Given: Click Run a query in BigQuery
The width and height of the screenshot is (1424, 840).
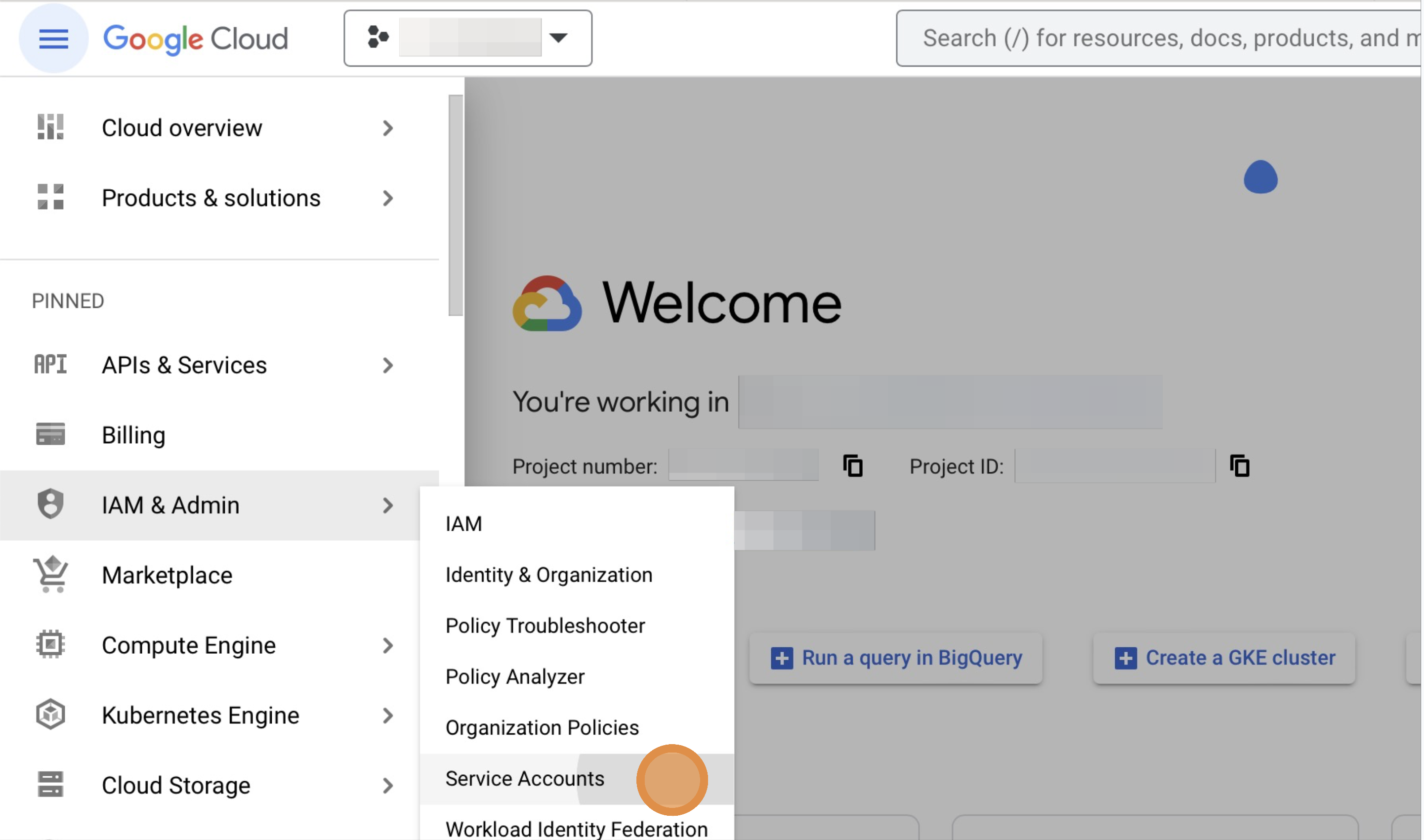Looking at the screenshot, I should pos(896,657).
